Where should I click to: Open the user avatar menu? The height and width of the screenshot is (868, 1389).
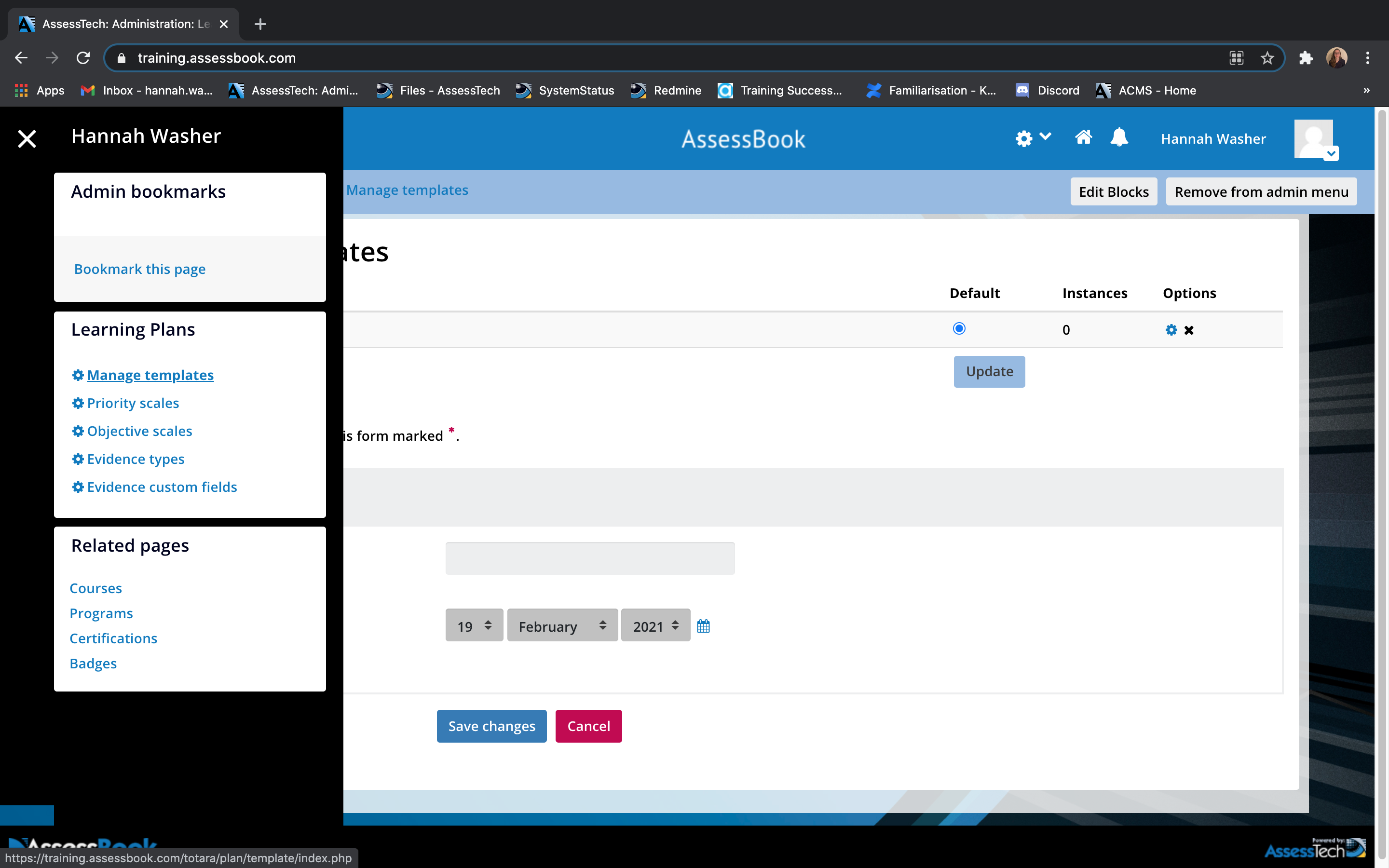pos(1316,139)
